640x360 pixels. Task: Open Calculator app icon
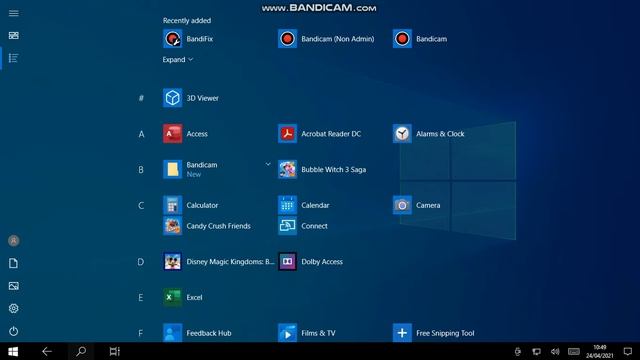click(x=173, y=205)
